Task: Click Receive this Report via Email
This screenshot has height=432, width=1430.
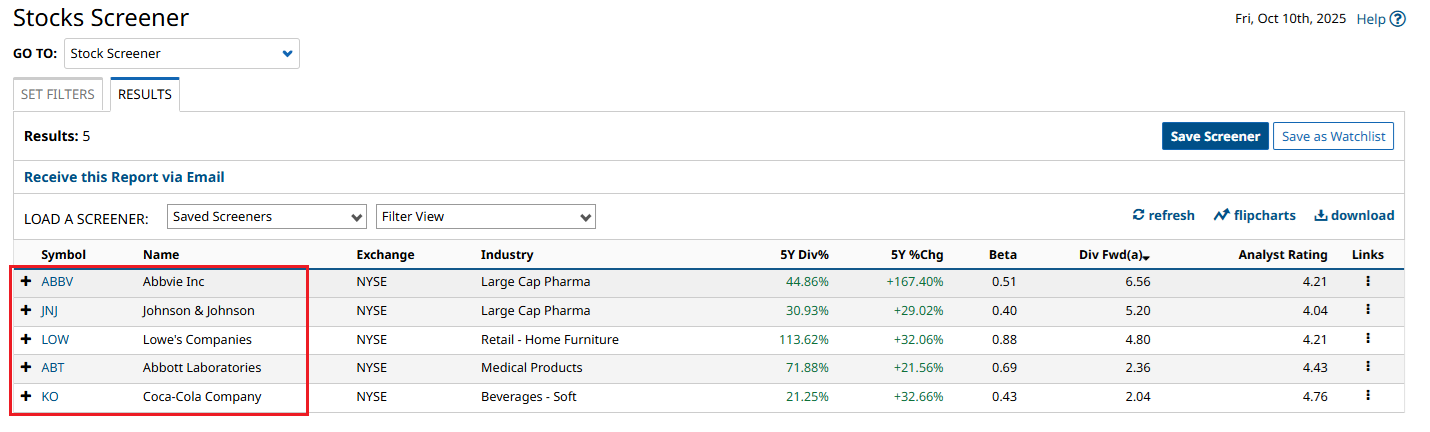Action: coord(124,177)
